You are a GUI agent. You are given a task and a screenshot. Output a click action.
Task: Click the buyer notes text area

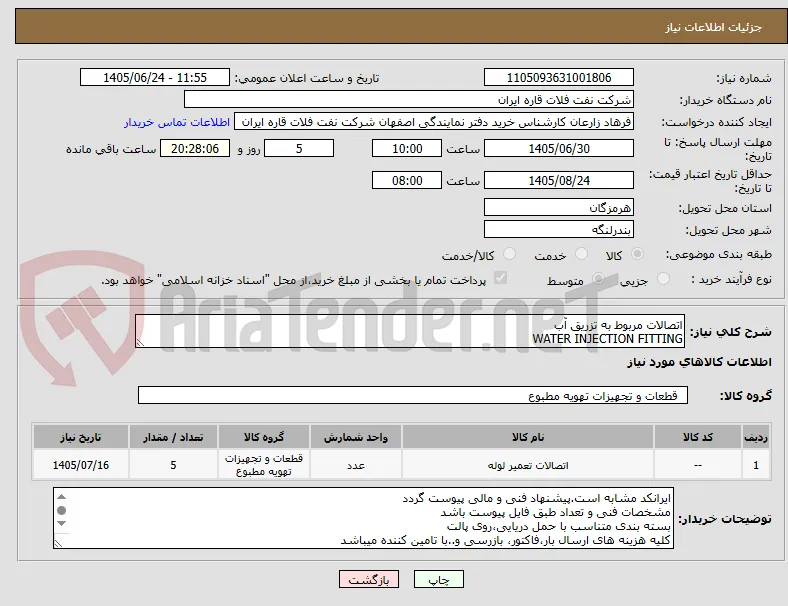coord(363,518)
